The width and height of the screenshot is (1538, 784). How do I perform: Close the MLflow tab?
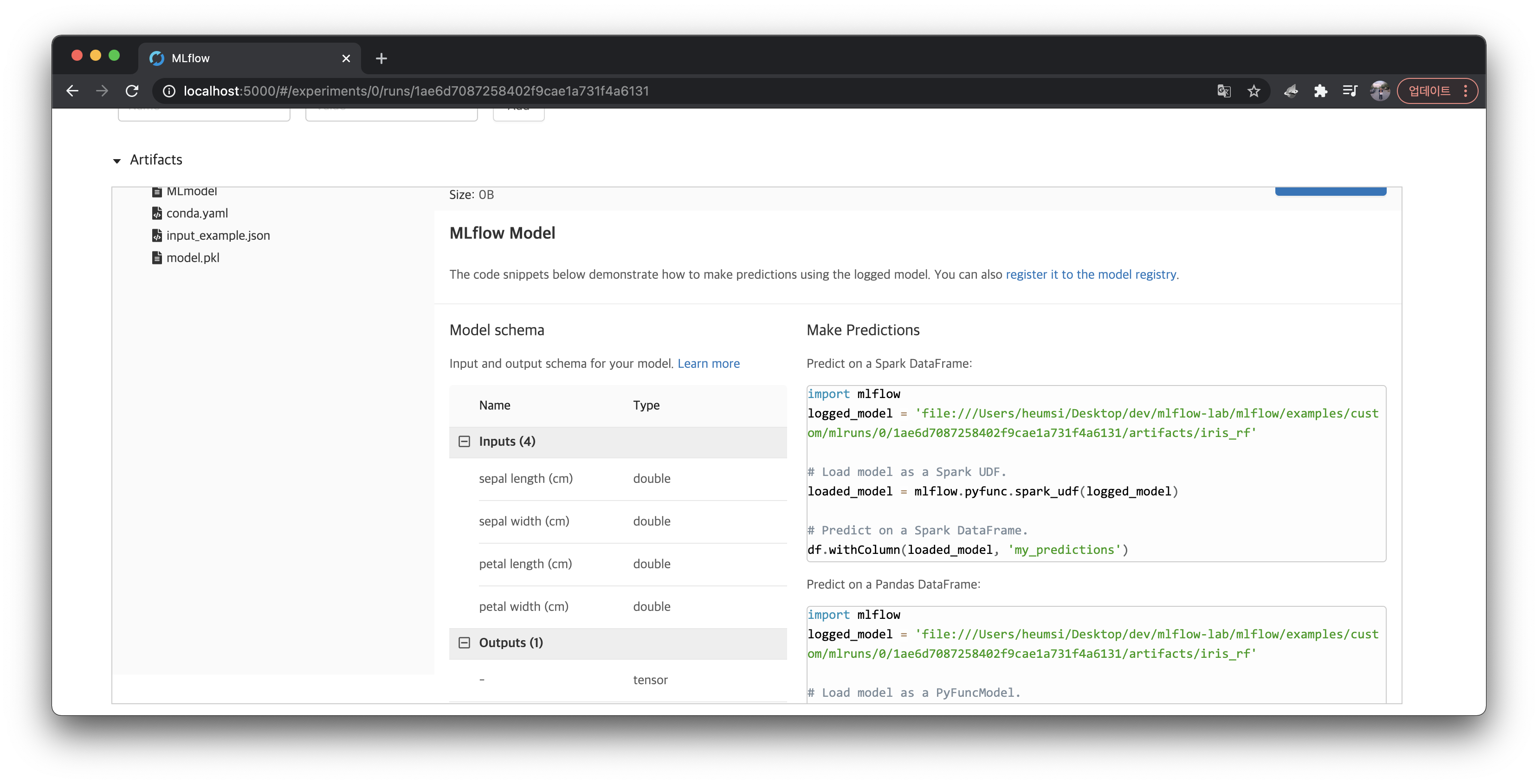(346, 58)
